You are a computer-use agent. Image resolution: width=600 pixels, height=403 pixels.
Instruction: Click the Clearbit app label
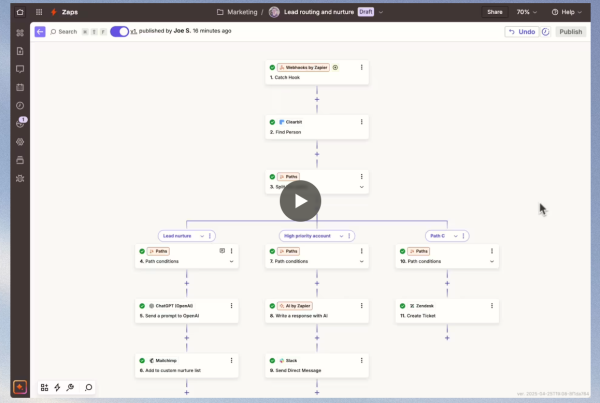[291, 122]
